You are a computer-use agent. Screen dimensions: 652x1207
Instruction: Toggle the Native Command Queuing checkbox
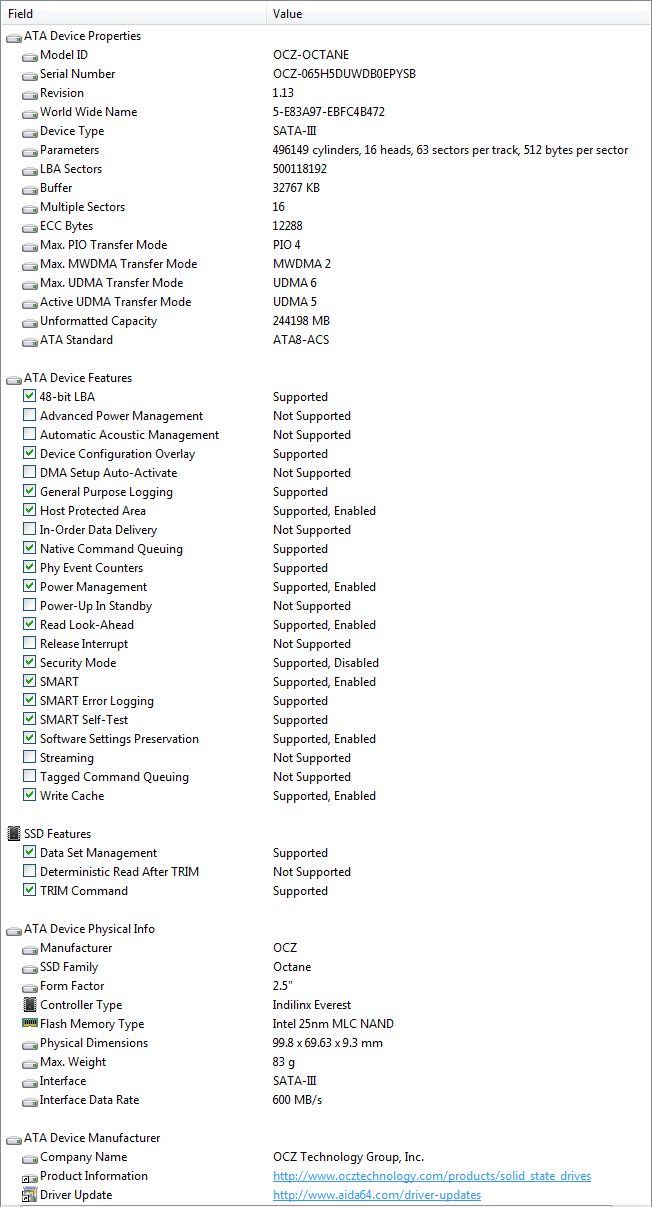(x=29, y=549)
